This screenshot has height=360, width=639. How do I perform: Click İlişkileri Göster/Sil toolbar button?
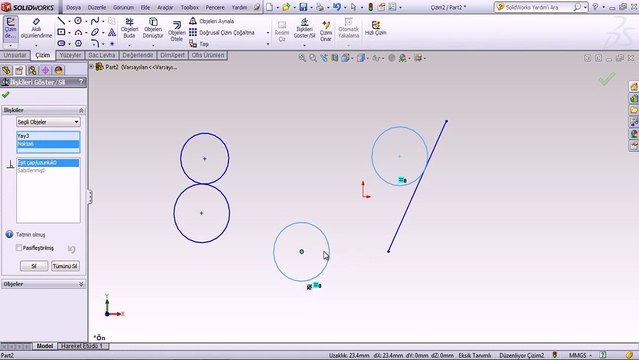coord(304,29)
